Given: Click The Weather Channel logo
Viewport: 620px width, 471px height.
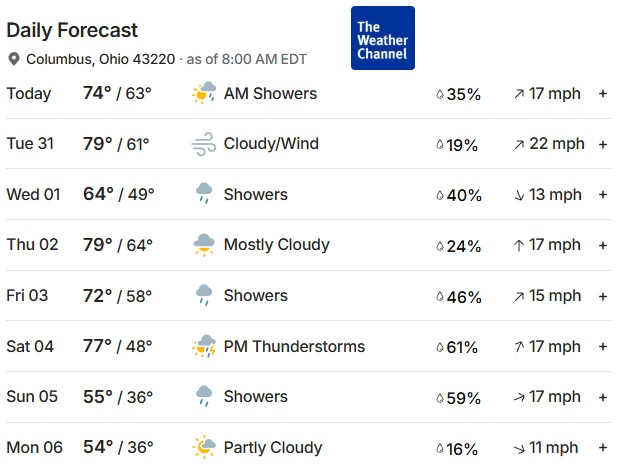Looking at the screenshot, I should [x=382, y=39].
